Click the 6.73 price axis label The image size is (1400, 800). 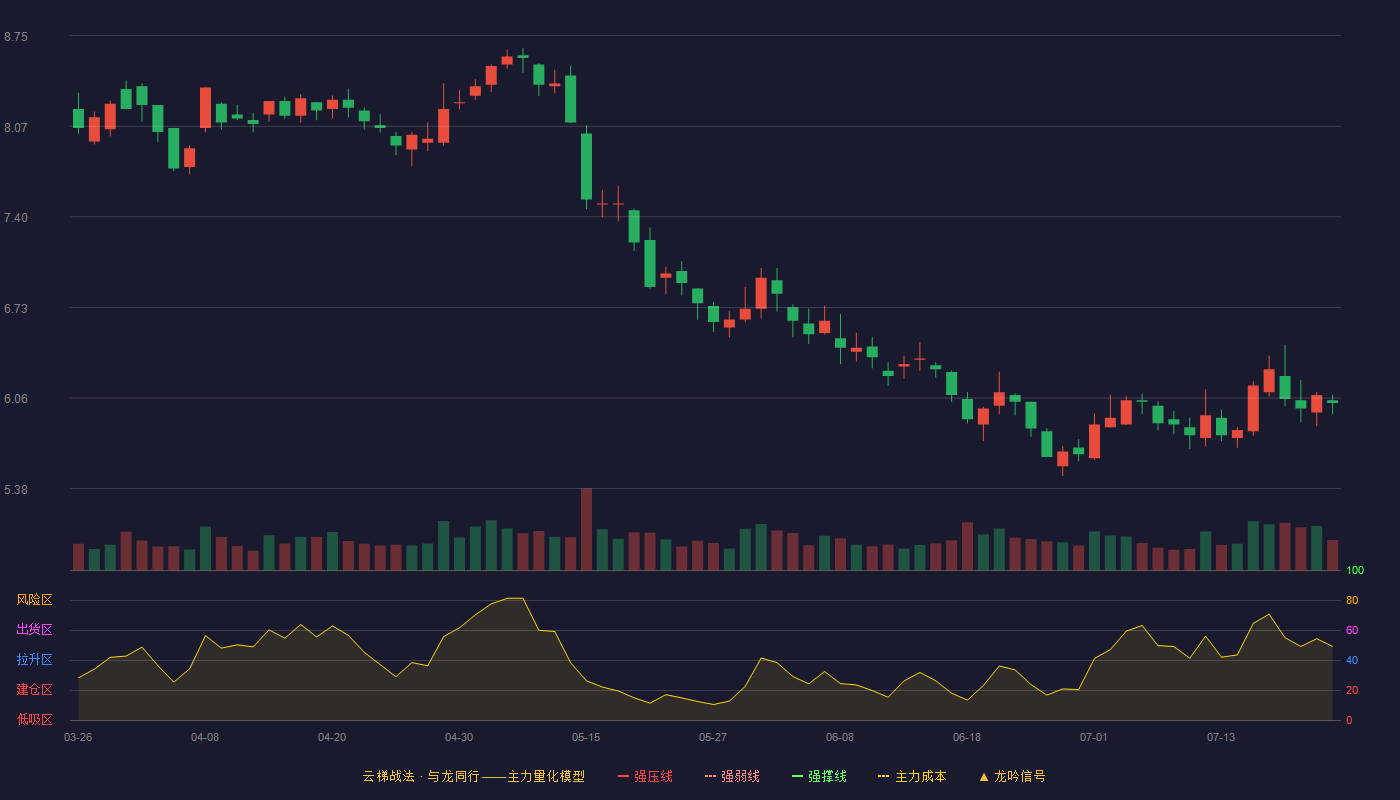click(16, 308)
